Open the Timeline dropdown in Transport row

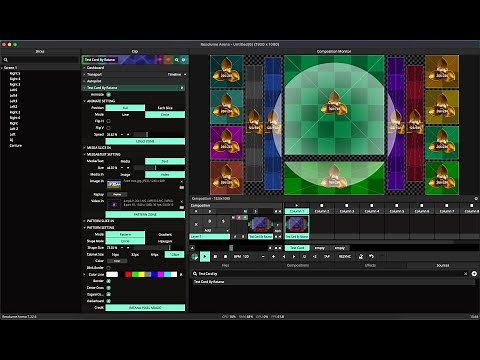(x=177, y=74)
